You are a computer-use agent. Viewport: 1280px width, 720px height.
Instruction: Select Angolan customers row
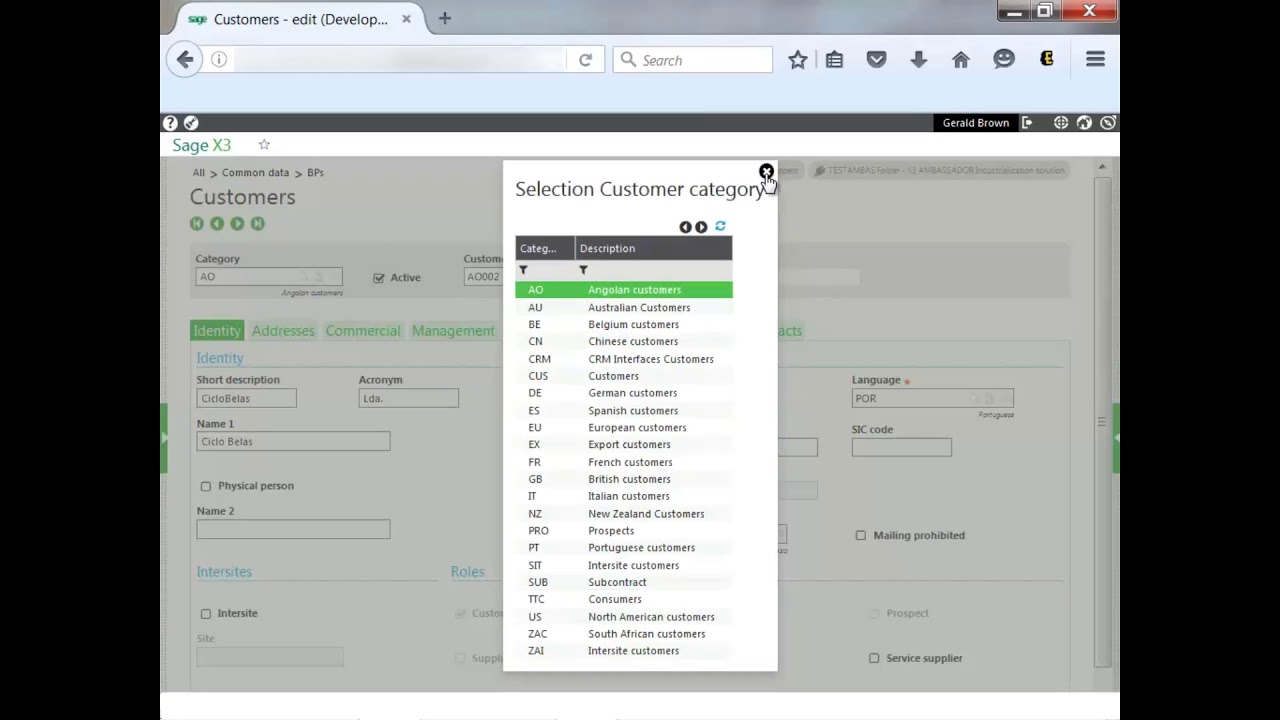click(624, 290)
